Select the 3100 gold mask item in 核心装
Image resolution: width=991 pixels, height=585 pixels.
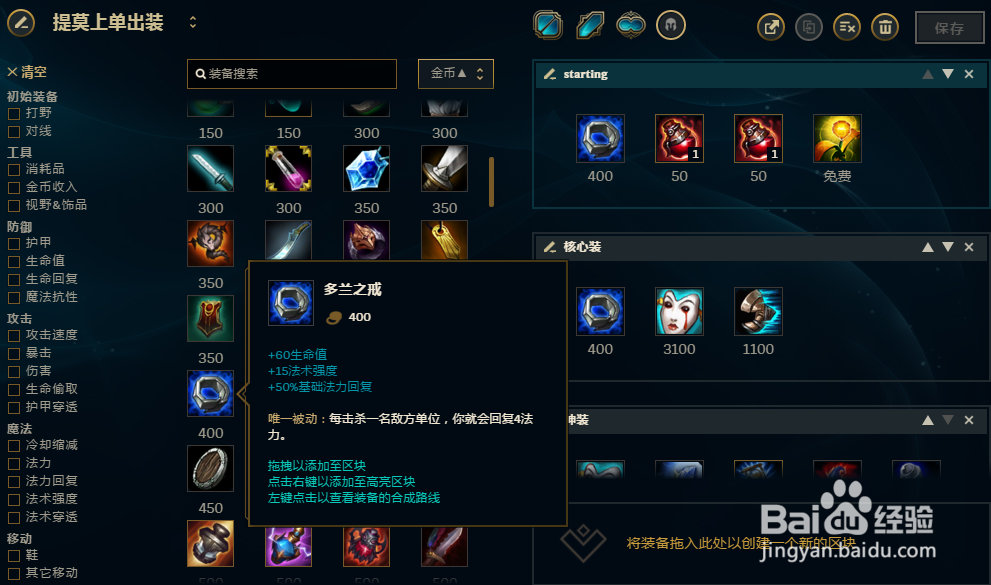(679, 311)
